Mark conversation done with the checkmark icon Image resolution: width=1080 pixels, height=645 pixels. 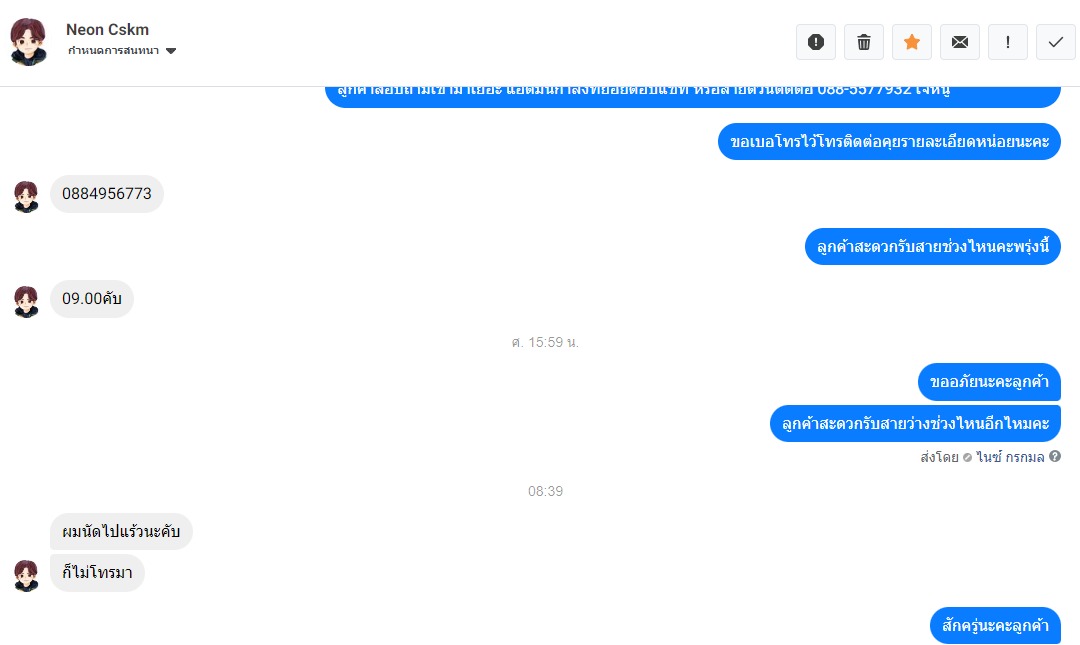(1055, 42)
